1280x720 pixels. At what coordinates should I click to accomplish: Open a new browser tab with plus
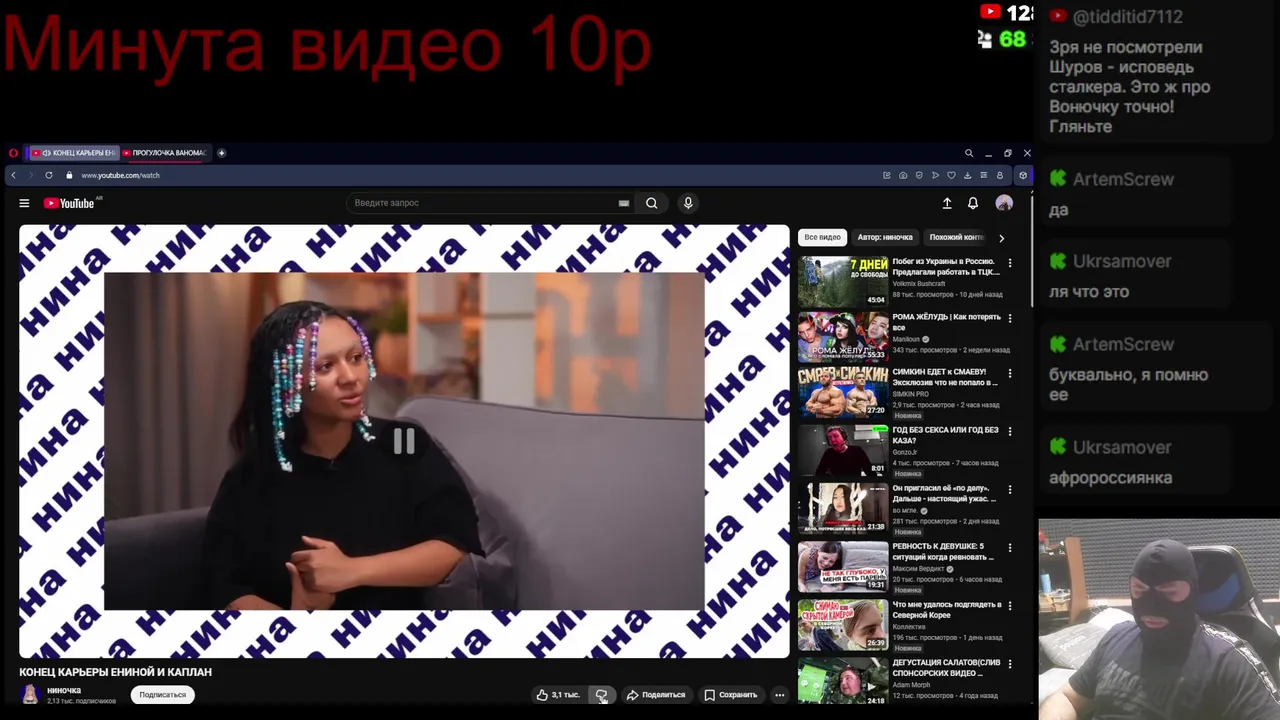click(x=221, y=153)
